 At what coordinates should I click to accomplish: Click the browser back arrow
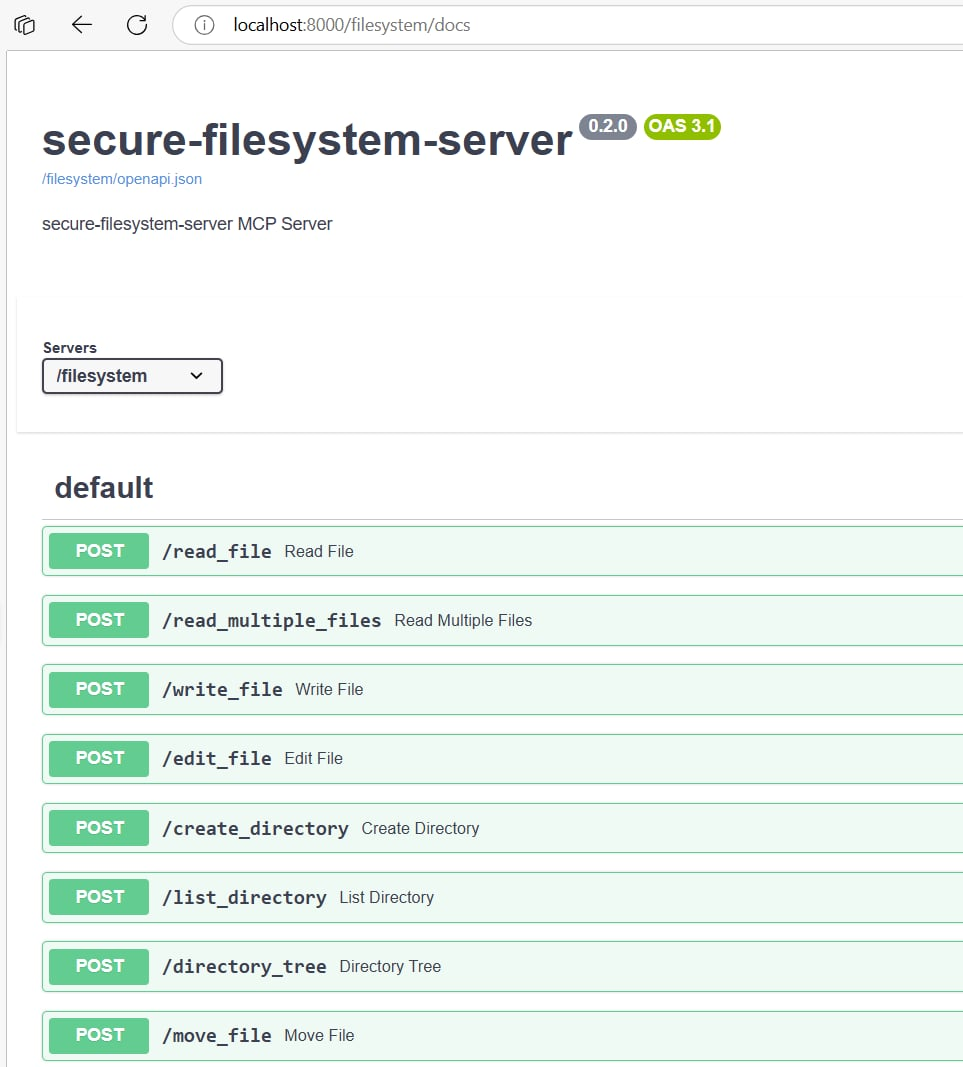pos(81,25)
